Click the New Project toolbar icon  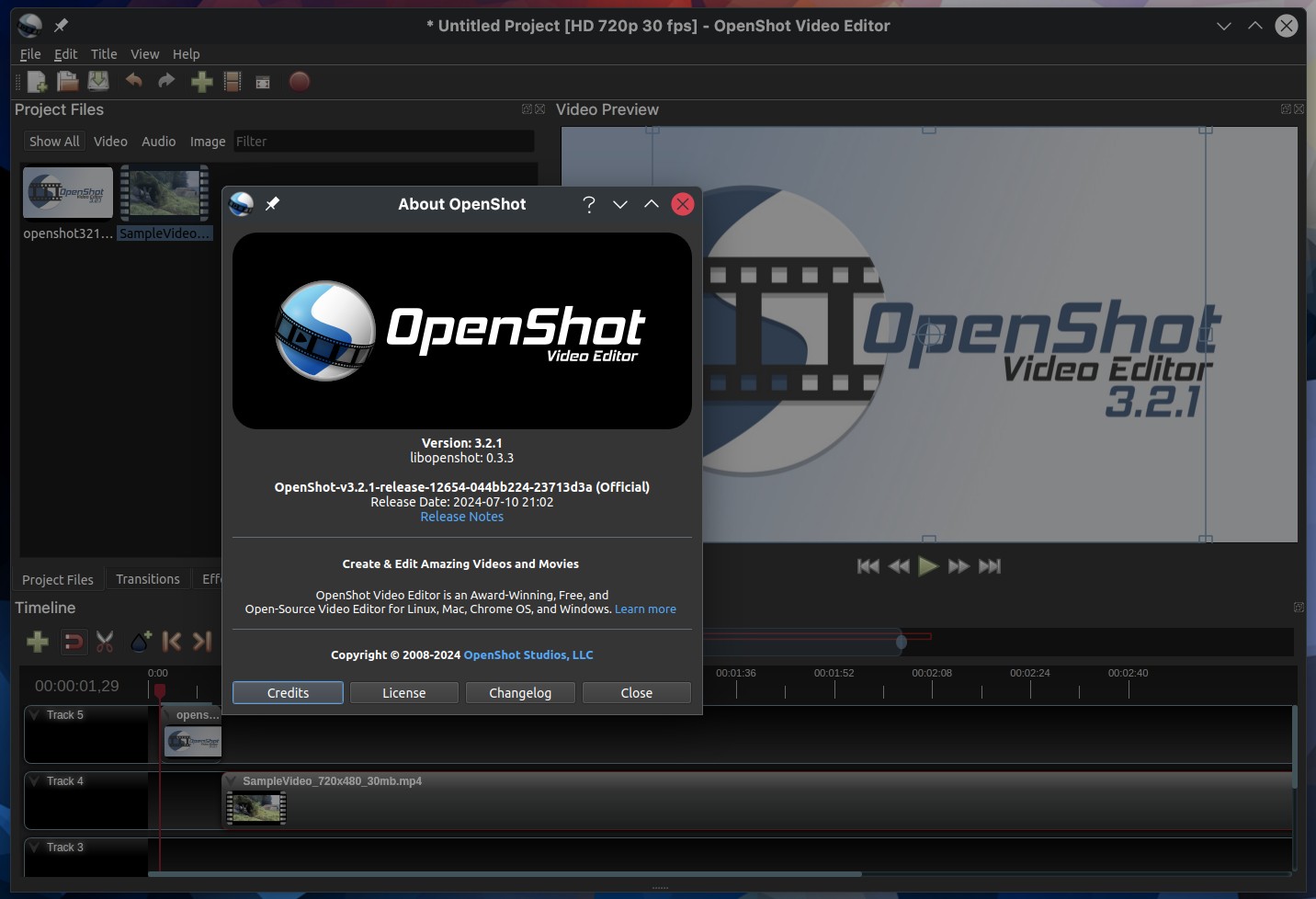37,82
